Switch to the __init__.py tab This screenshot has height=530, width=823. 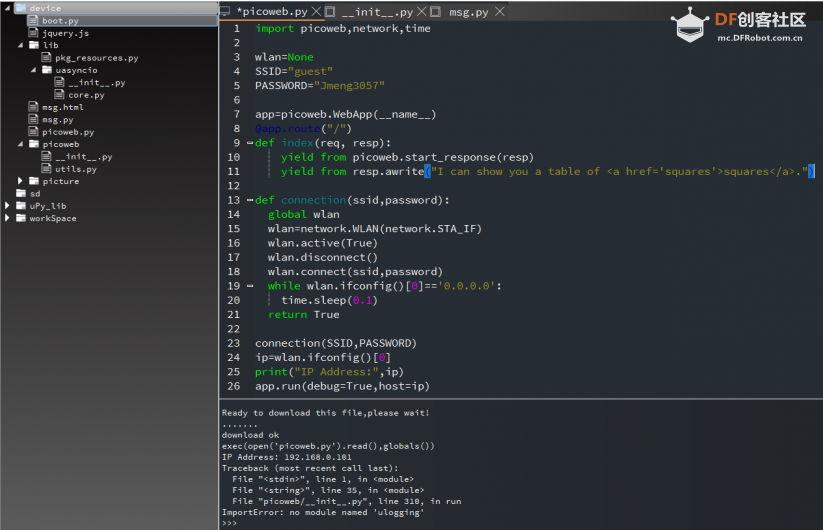tap(376, 12)
